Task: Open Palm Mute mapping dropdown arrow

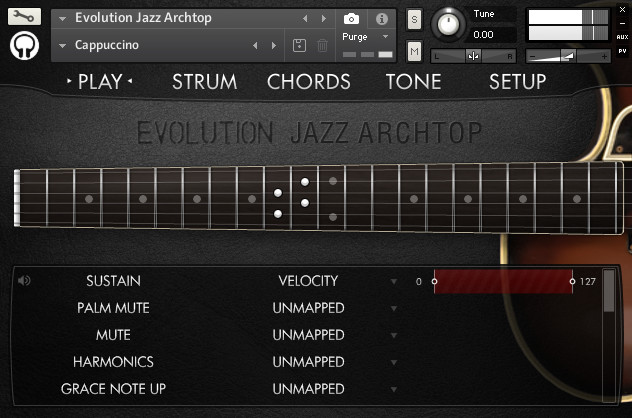Action: coord(394,308)
